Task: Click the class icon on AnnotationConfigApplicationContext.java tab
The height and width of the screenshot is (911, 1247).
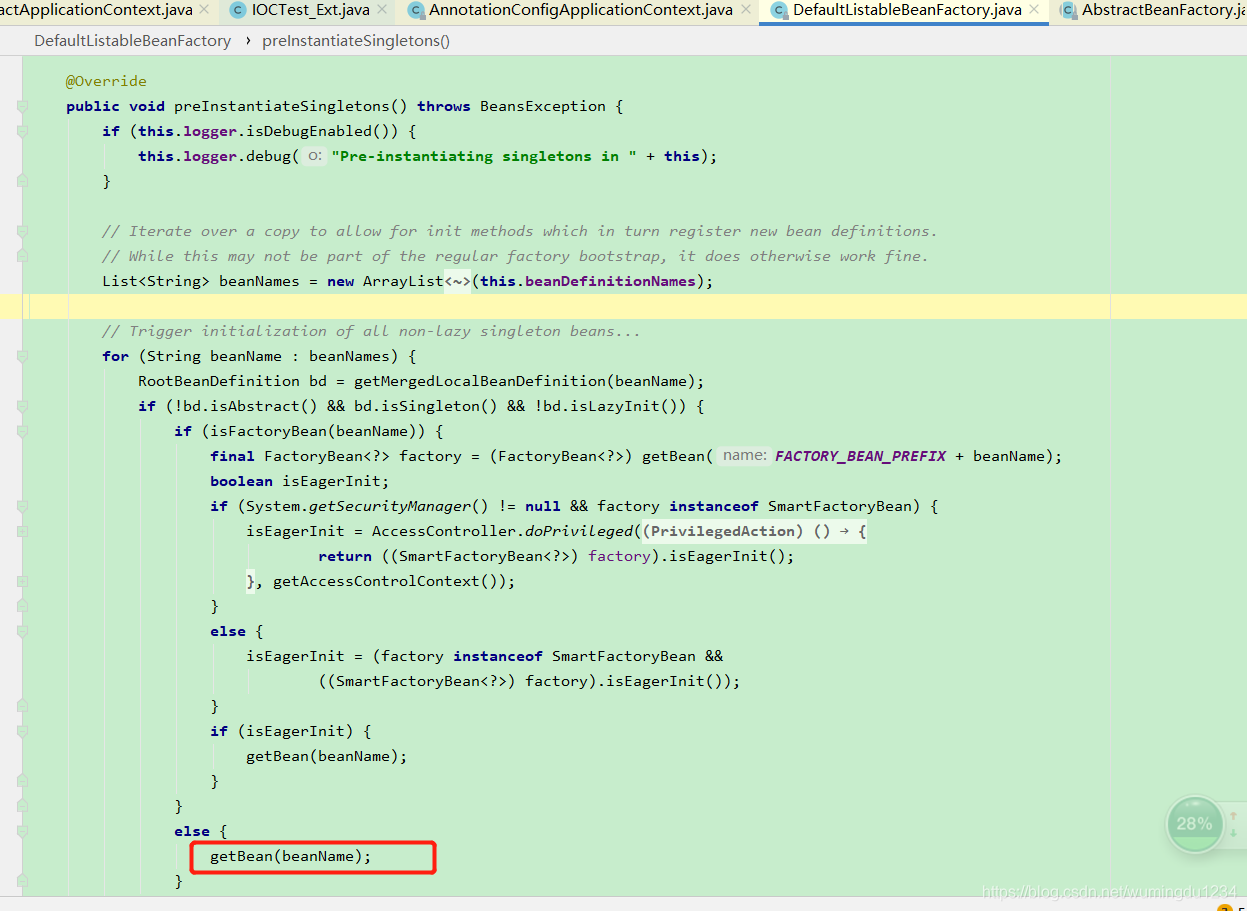Action: click(x=414, y=10)
